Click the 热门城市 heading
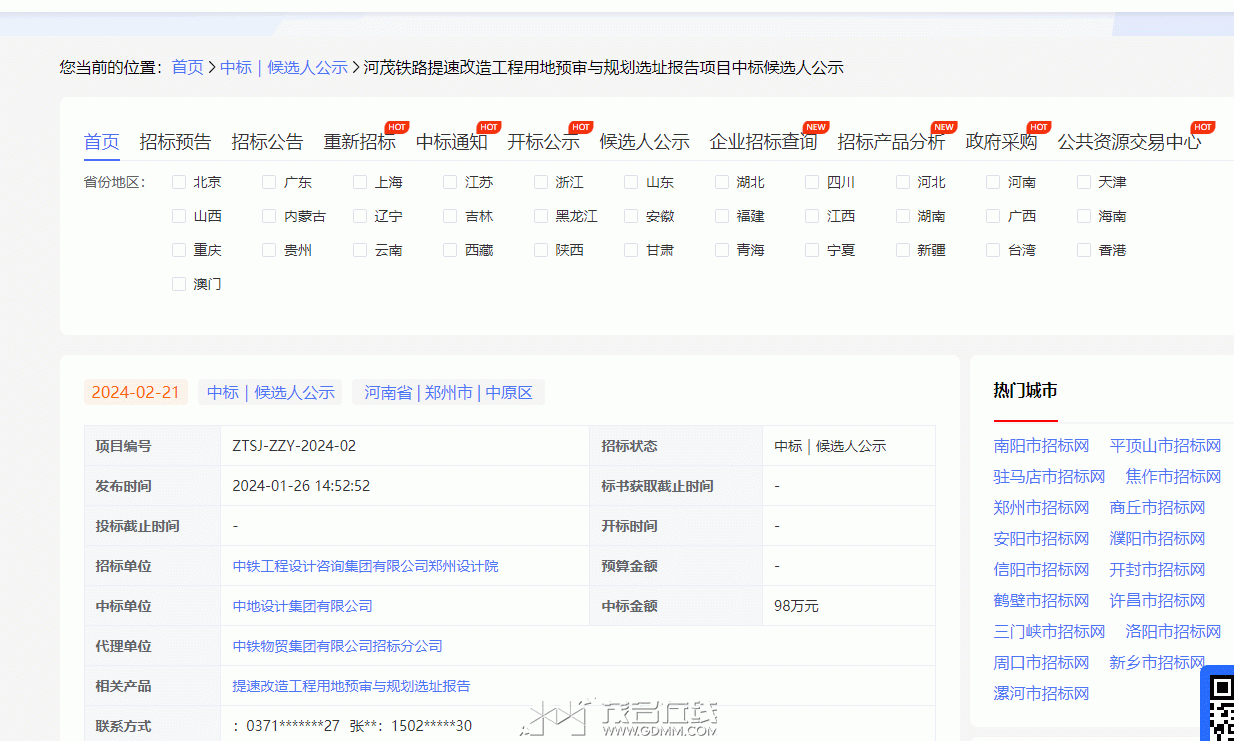This screenshot has height=741, width=1234. (x=1026, y=390)
